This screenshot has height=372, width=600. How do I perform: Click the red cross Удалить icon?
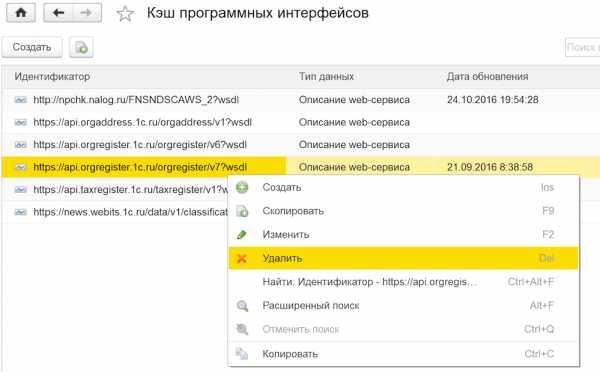(241, 258)
